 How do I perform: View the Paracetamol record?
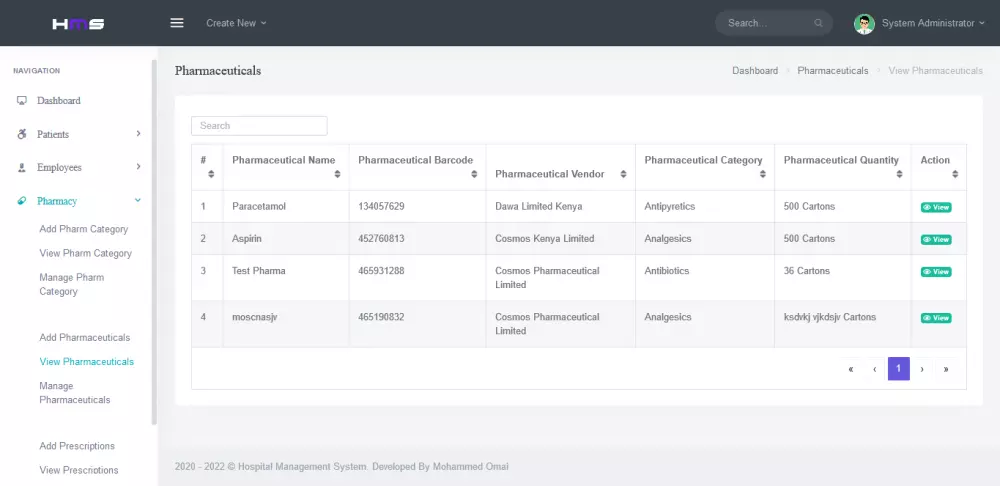pyautogui.click(x=936, y=207)
